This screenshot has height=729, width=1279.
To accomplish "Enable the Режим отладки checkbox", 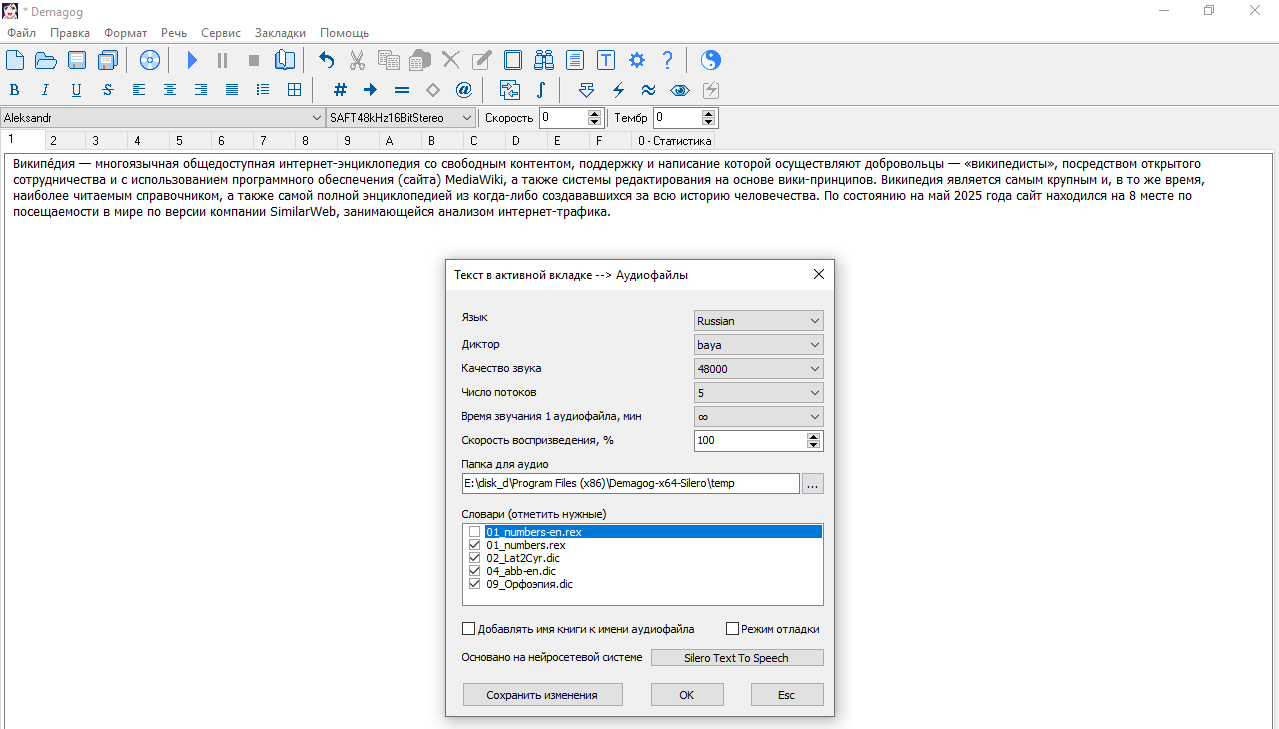I will pos(732,629).
